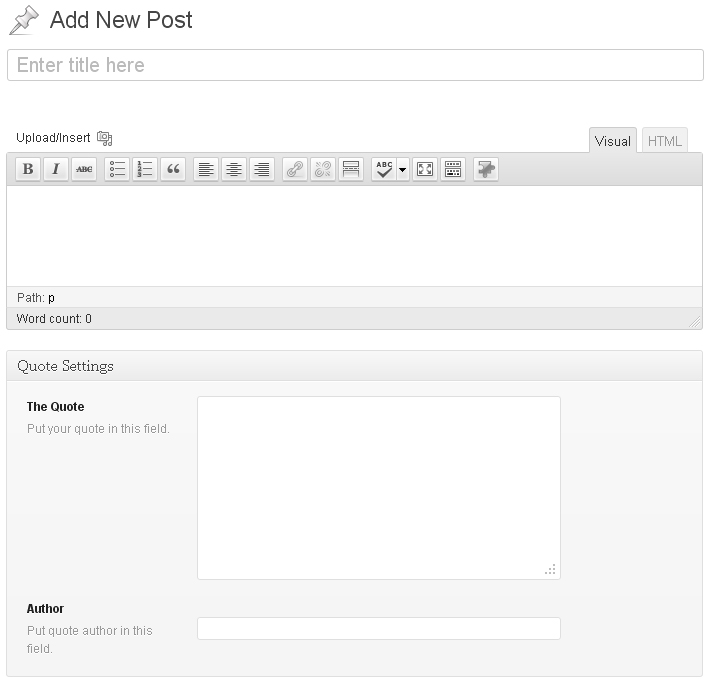This screenshot has width=708, height=682.
Task: Apply strikethrough with the ABC button
Action: [x=84, y=169]
